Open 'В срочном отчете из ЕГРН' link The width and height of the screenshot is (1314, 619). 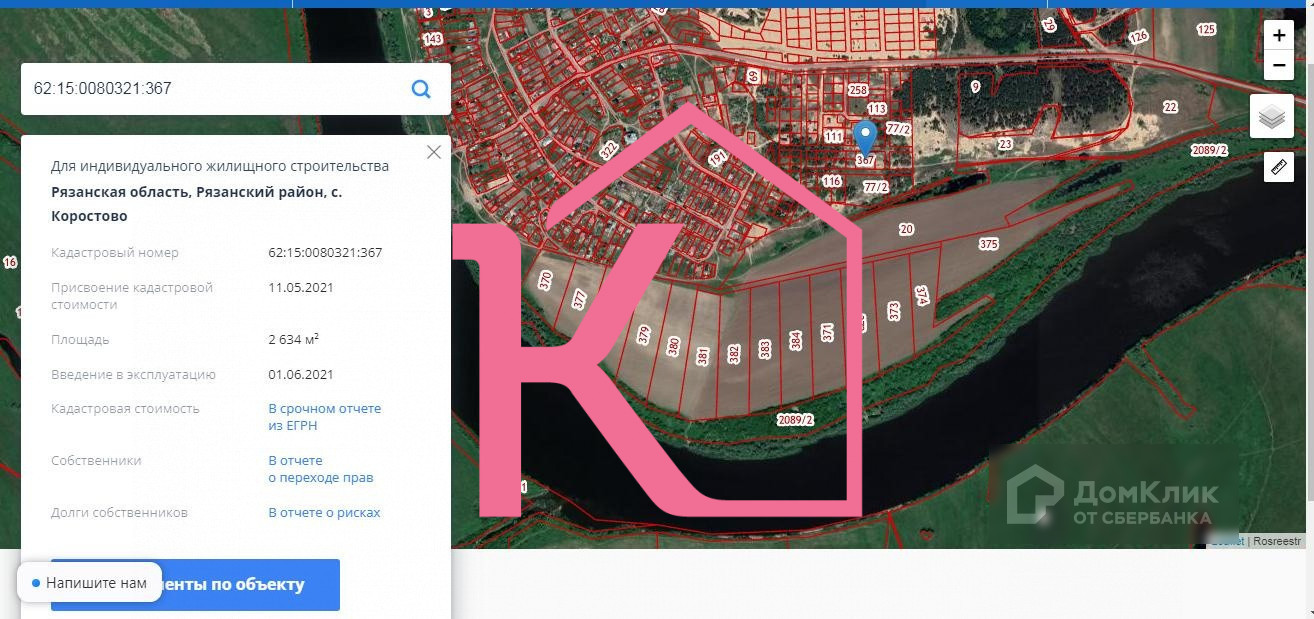(325, 417)
